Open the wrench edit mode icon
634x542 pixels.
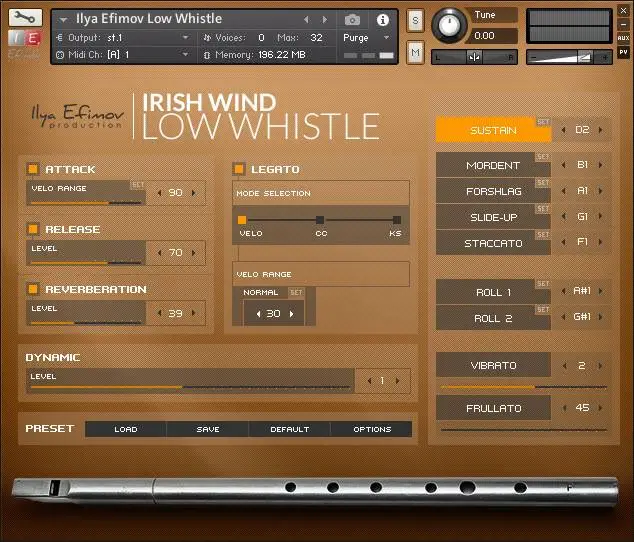pos(25,17)
